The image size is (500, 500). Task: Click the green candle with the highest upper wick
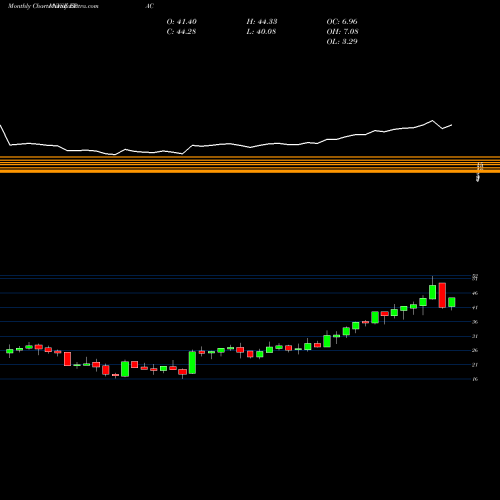pyautogui.click(x=433, y=292)
